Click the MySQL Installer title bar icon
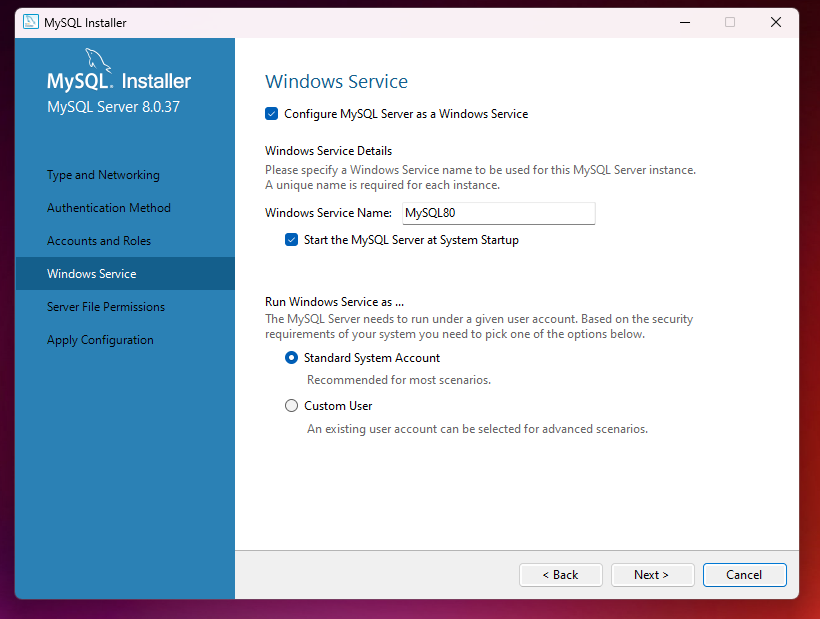Image resolution: width=820 pixels, height=619 pixels. click(x=31, y=22)
